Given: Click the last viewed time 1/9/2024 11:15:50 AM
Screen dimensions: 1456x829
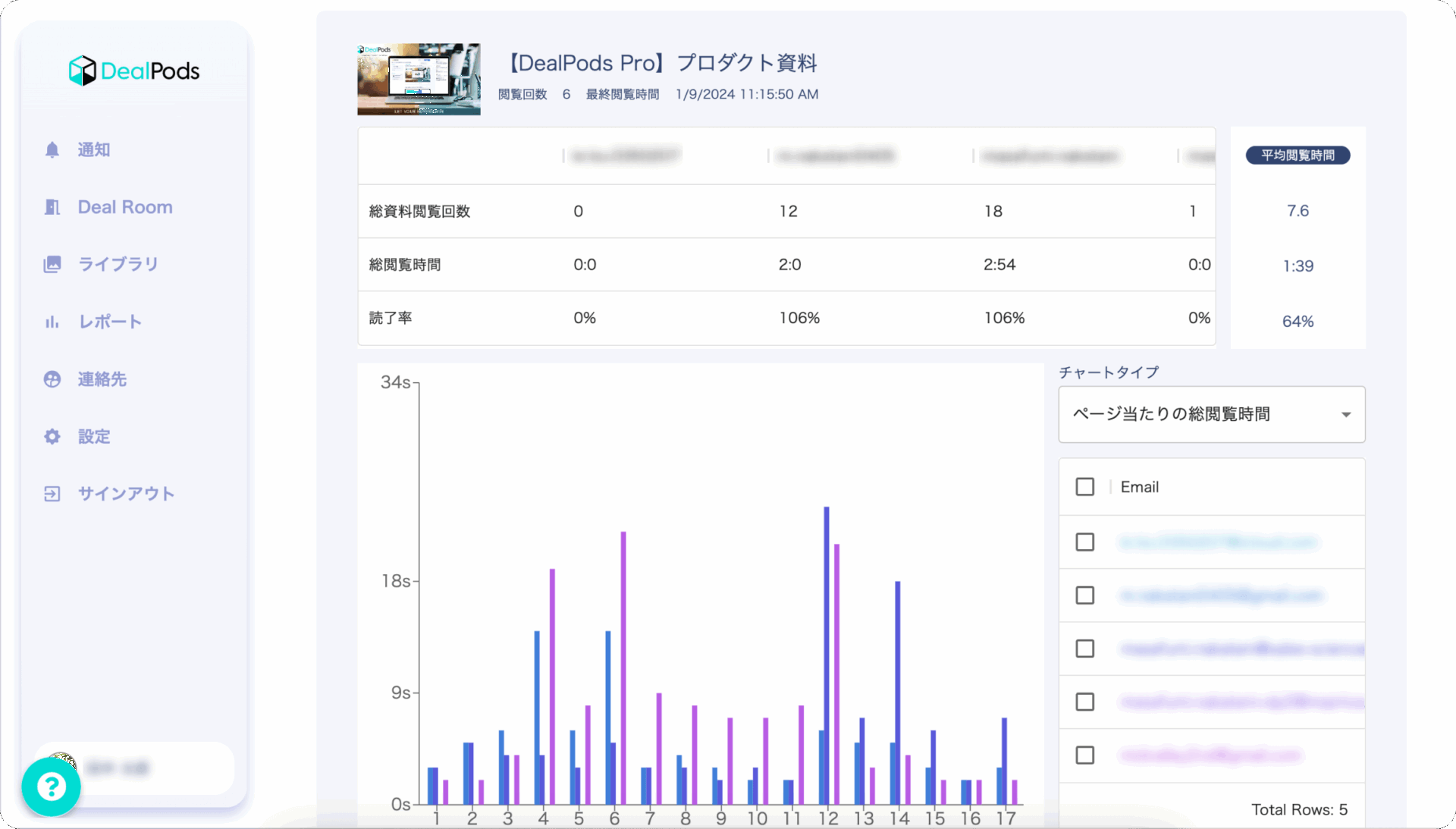Looking at the screenshot, I should (x=747, y=94).
